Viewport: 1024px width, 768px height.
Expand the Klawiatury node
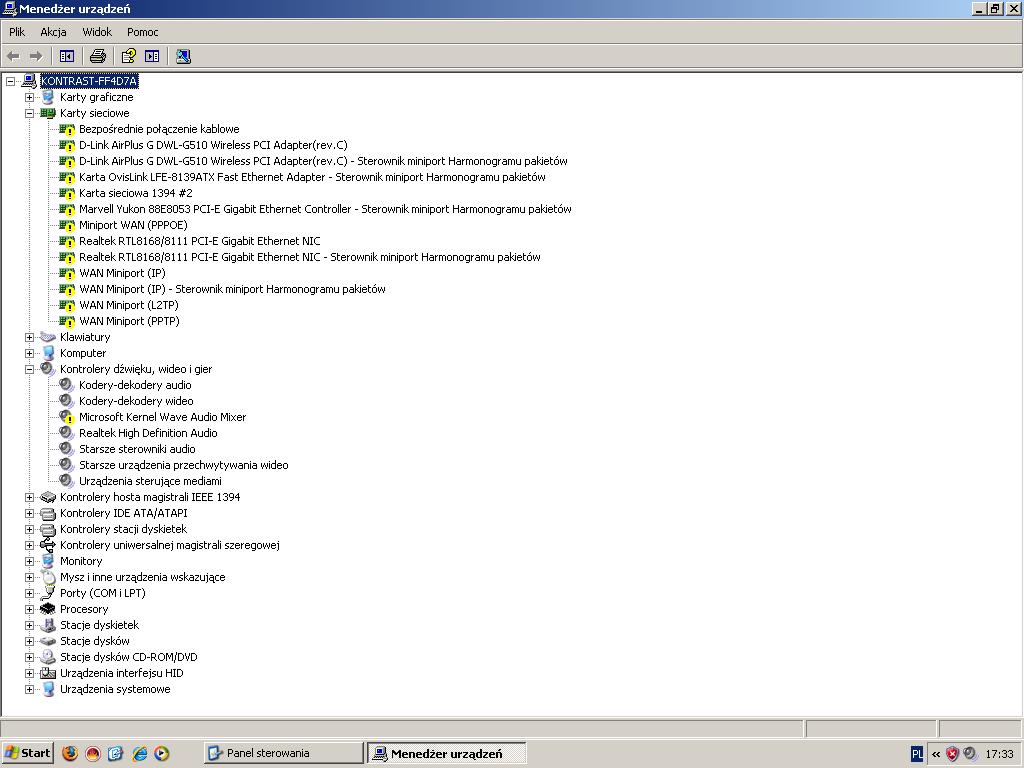[29, 337]
